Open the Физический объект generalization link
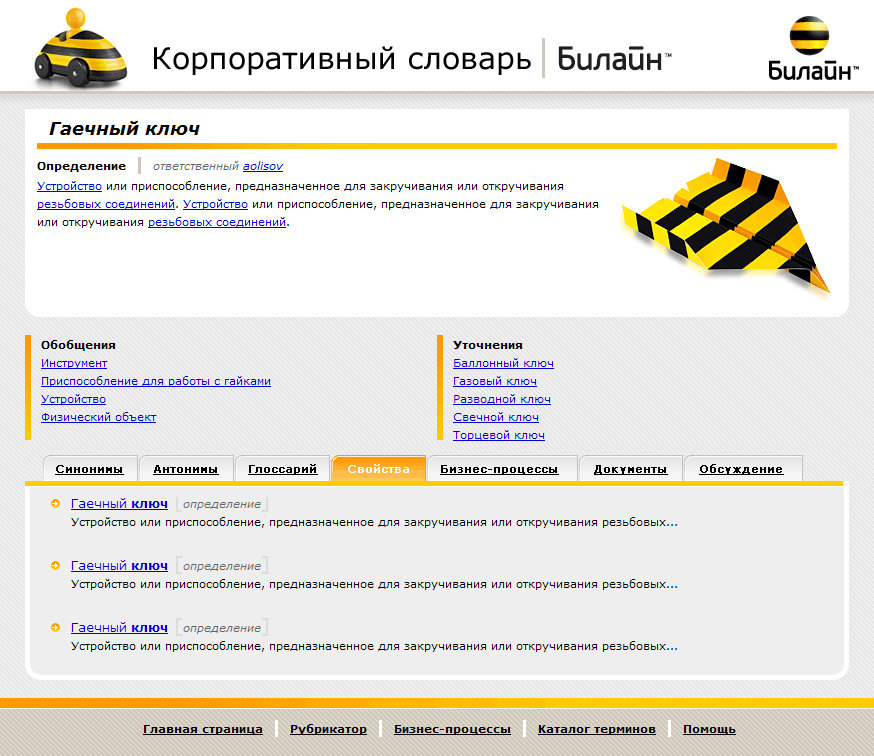This screenshot has height=756, width=874. 98,417
